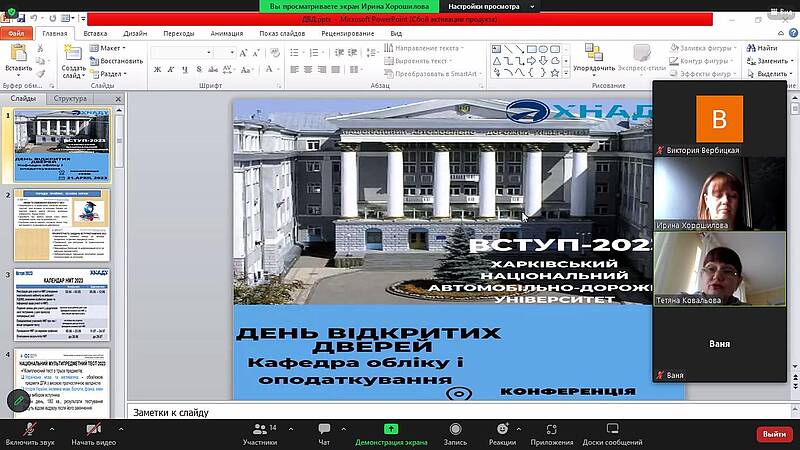Click Восстановить reset slide button
Image resolution: width=800 pixels, height=450 pixels.
click(116, 61)
